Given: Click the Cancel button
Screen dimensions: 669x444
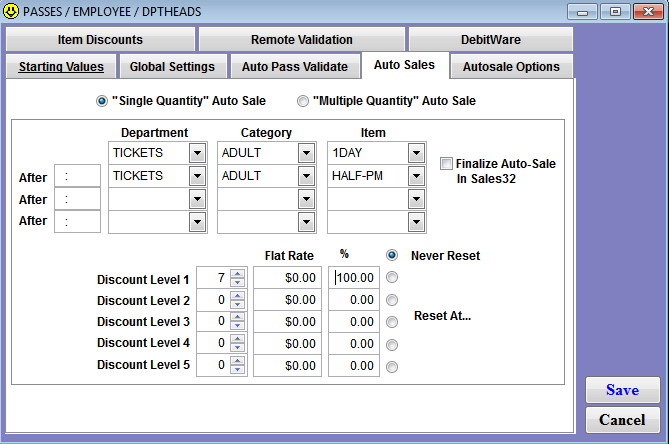Looking at the screenshot, I should [x=622, y=420].
